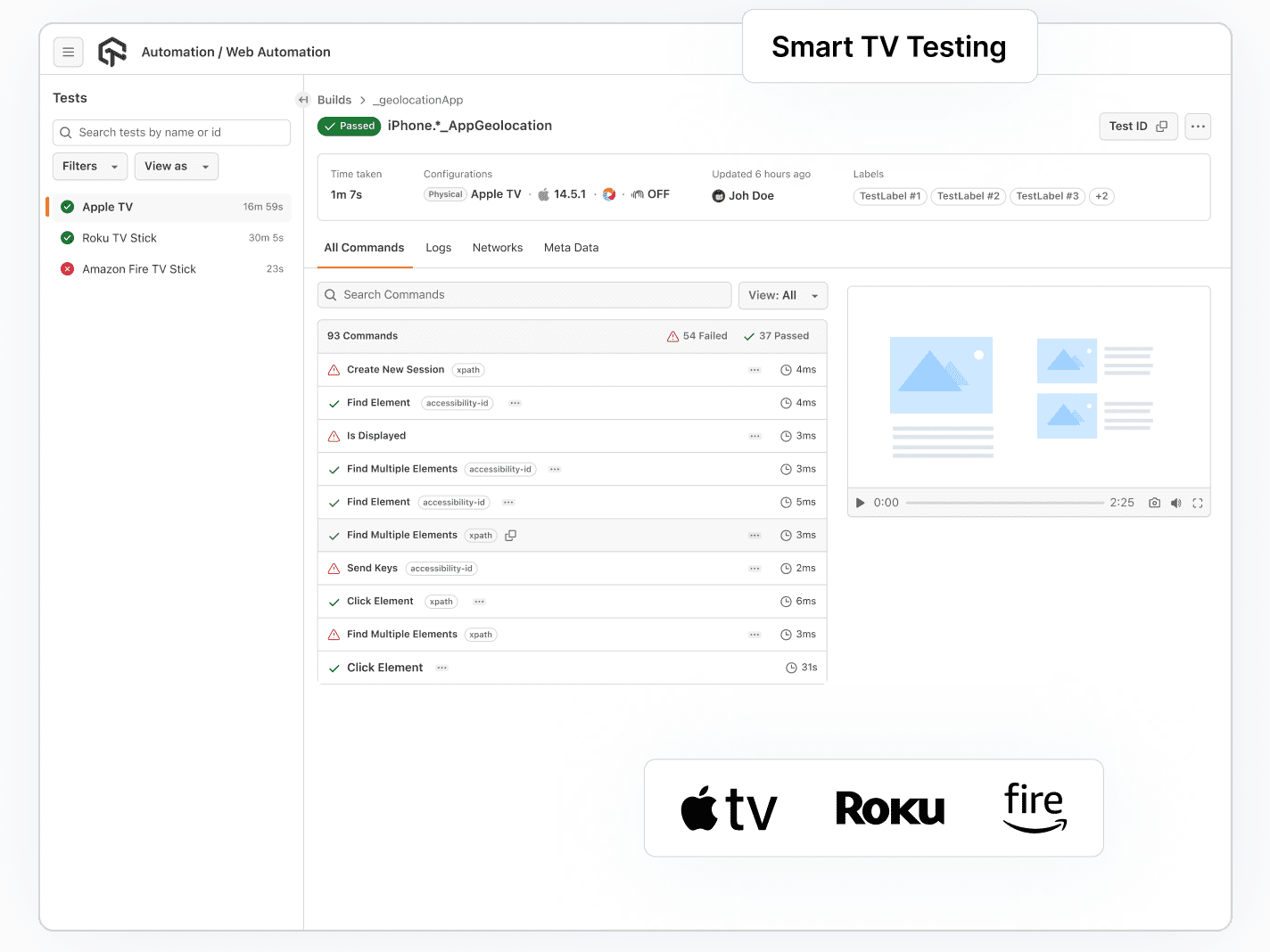Click the accessibility-id tag on Send Keys
This screenshot has width=1270, height=952.
(x=441, y=569)
